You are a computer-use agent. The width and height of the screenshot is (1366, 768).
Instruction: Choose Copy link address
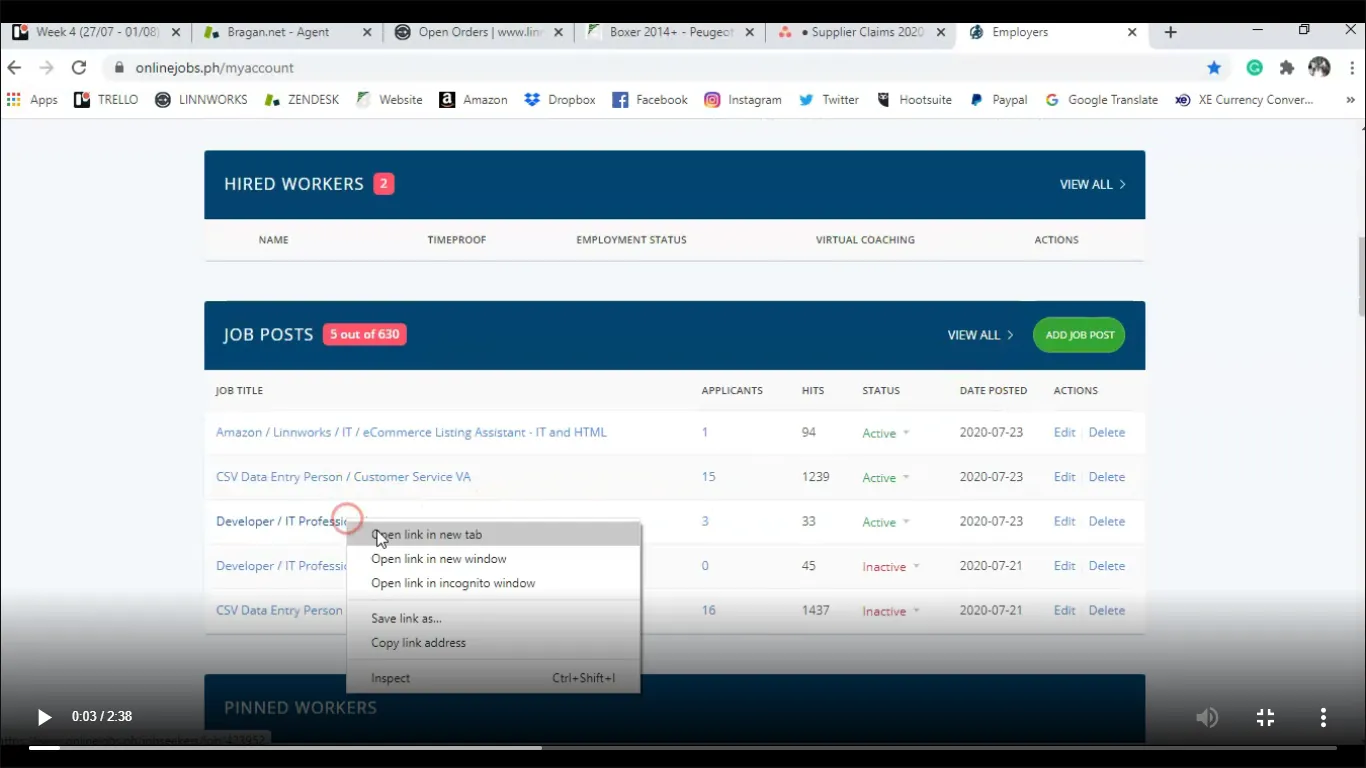click(493, 643)
